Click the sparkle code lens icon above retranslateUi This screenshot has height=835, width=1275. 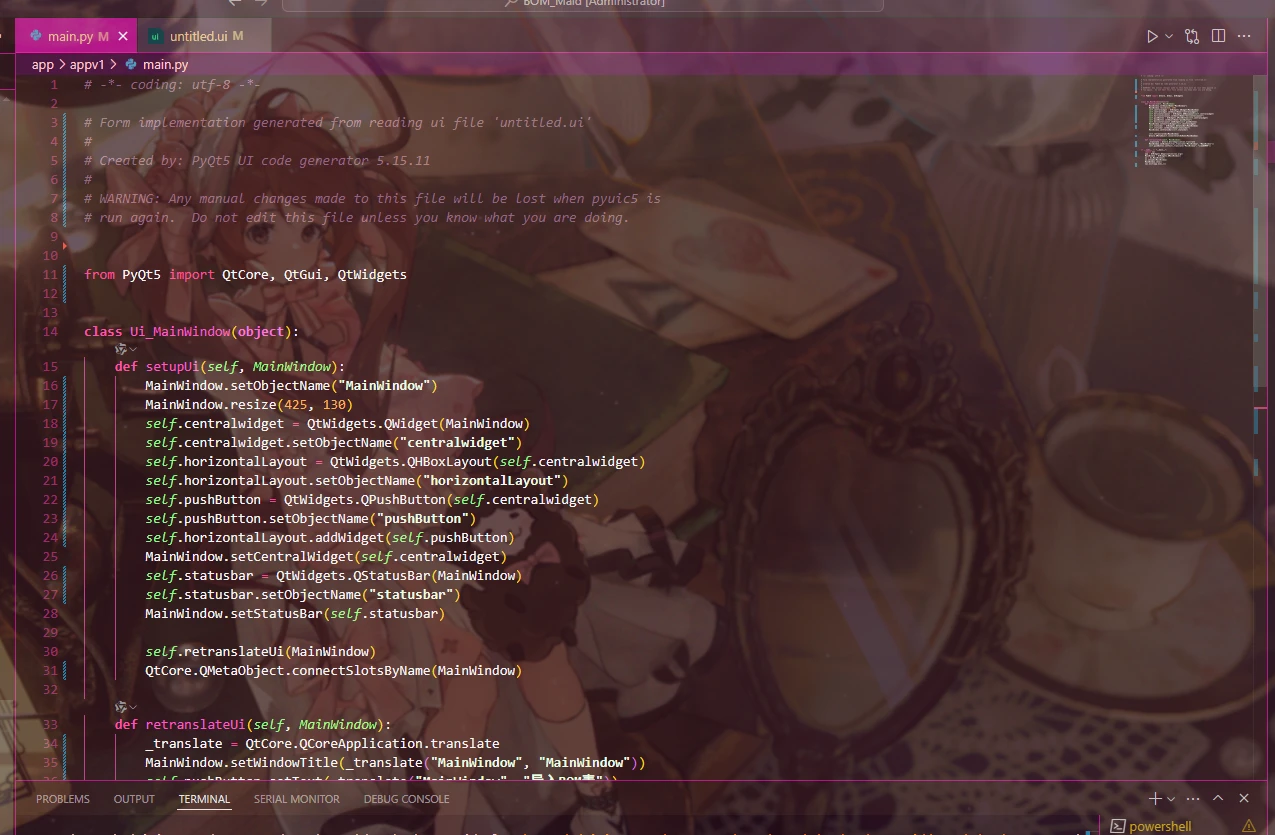[121, 707]
